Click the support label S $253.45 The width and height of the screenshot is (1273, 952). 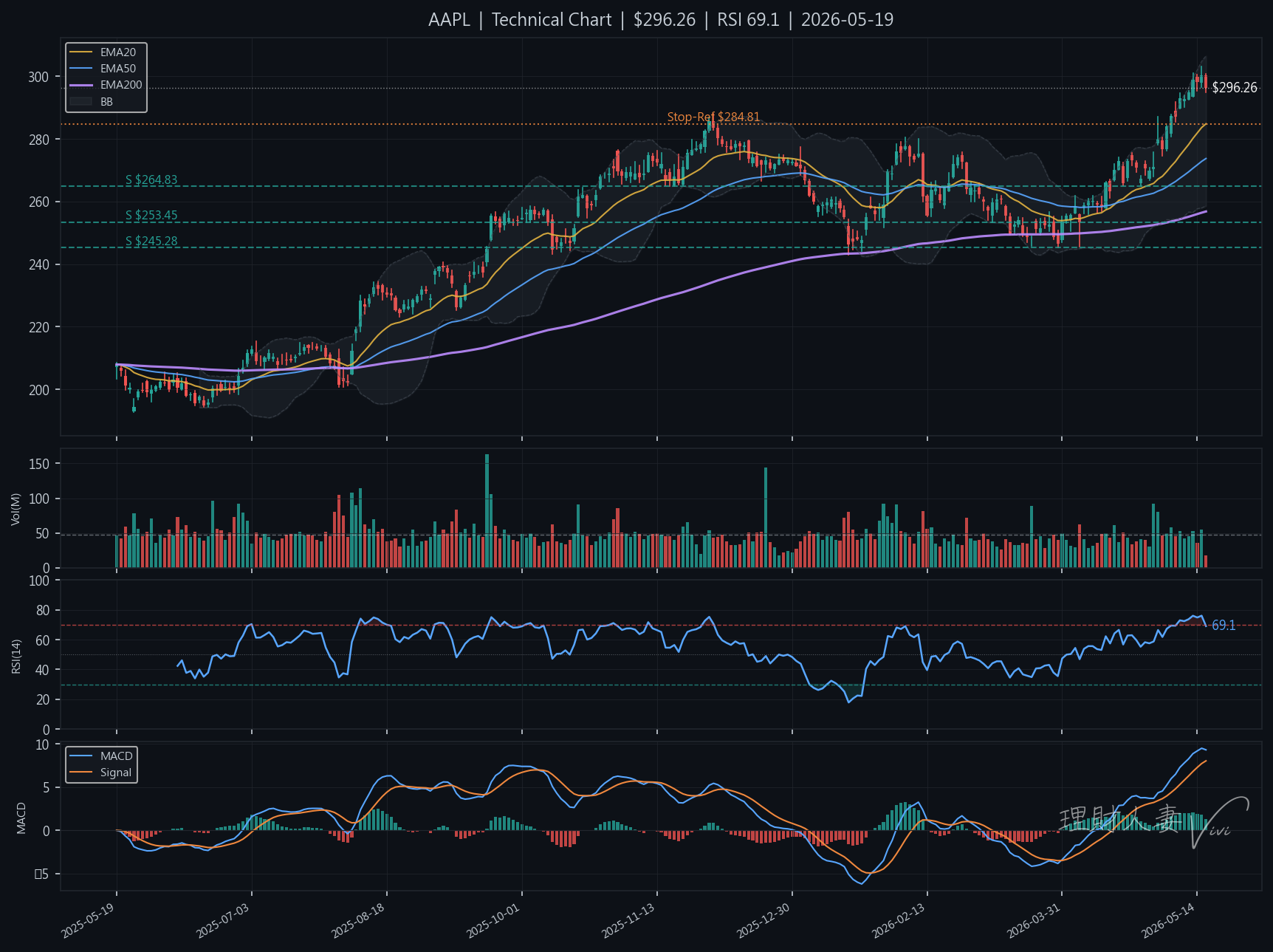[x=151, y=215]
